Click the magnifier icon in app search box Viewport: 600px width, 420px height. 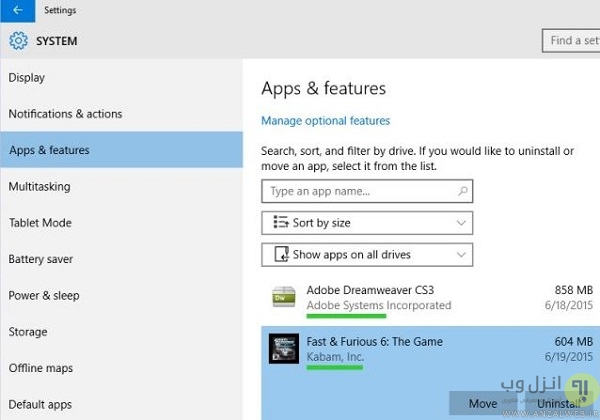[460, 191]
